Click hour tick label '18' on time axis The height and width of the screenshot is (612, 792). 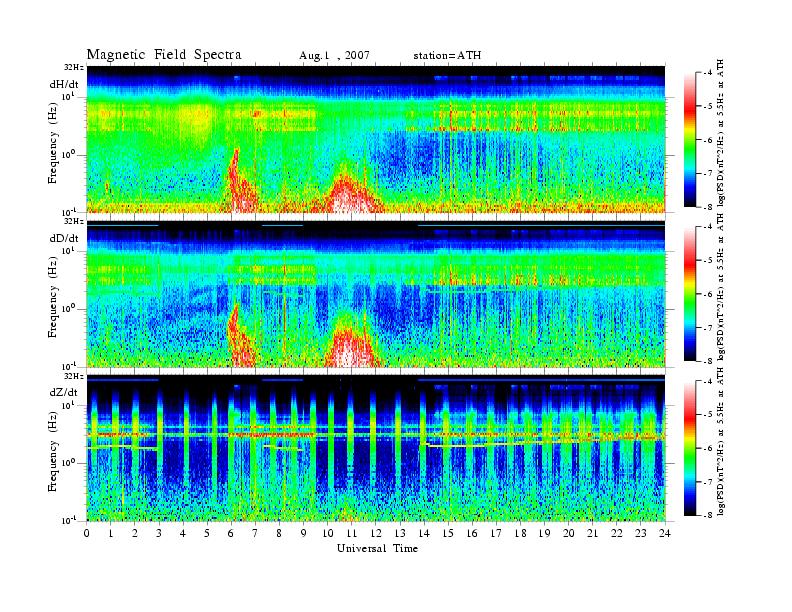point(520,533)
